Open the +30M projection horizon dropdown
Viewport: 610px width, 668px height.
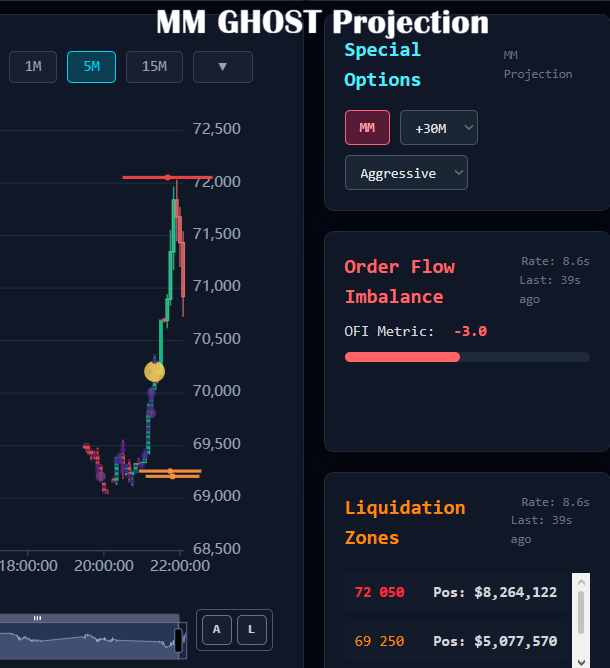coord(439,128)
